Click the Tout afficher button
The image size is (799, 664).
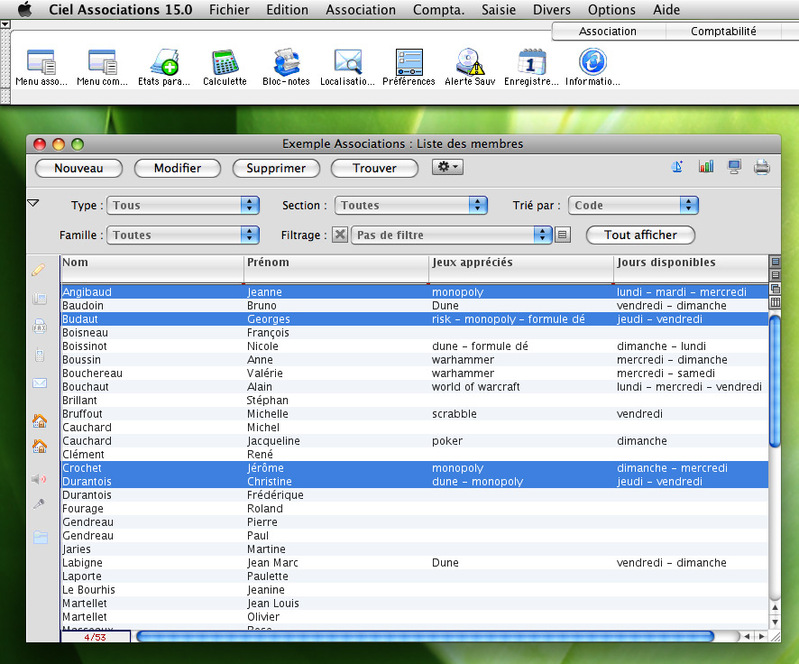640,235
